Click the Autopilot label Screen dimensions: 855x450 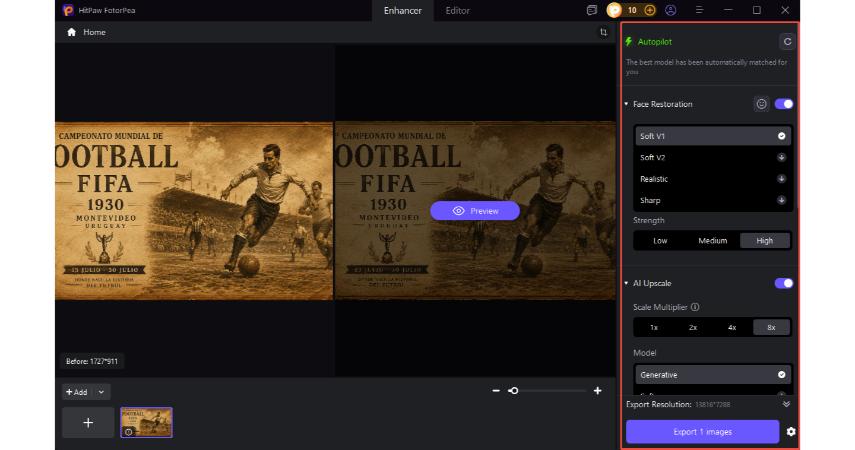654,41
